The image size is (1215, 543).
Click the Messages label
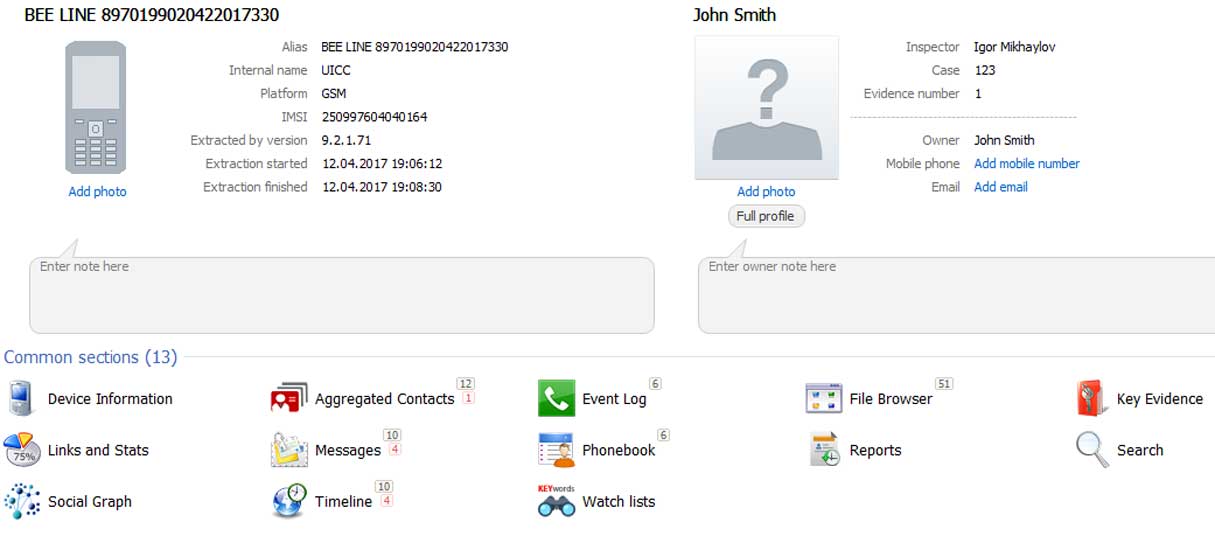[348, 451]
